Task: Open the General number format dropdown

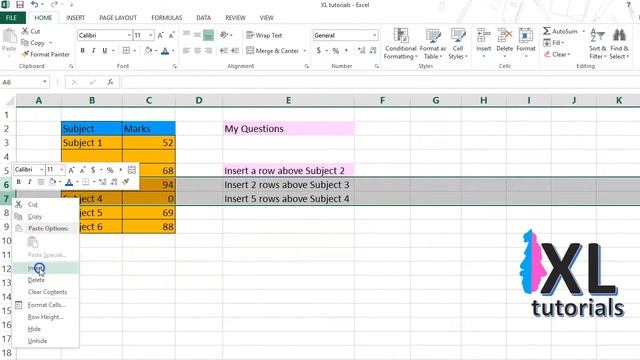Action: [x=374, y=36]
